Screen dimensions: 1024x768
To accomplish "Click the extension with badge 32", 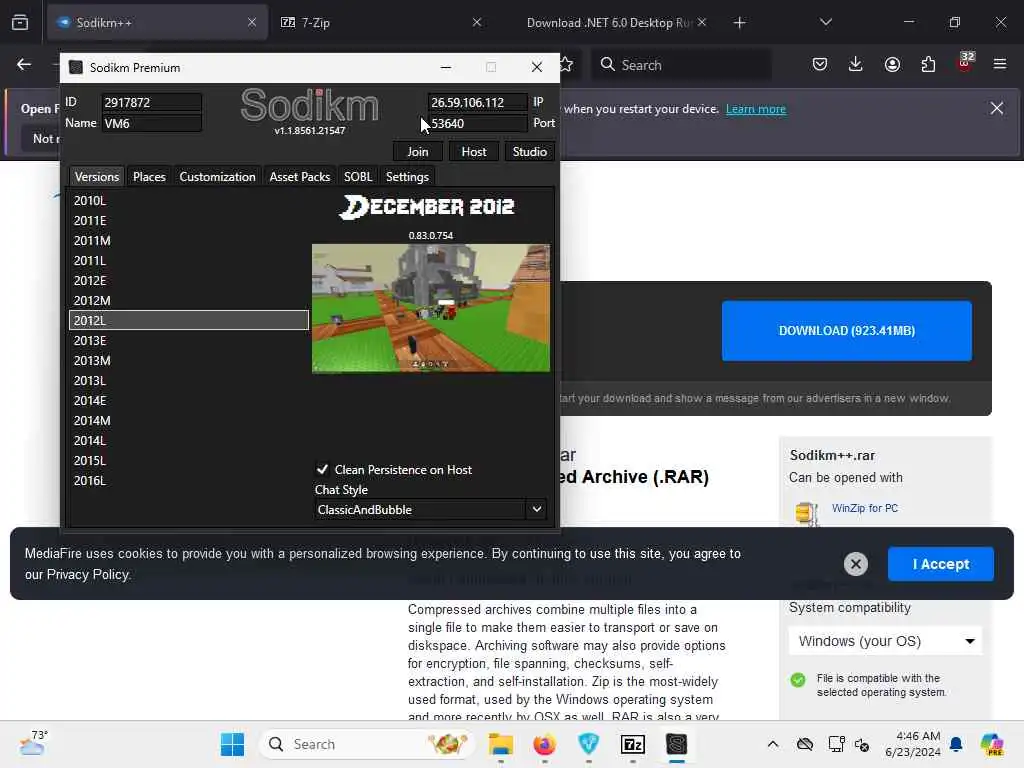I will click(965, 63).
